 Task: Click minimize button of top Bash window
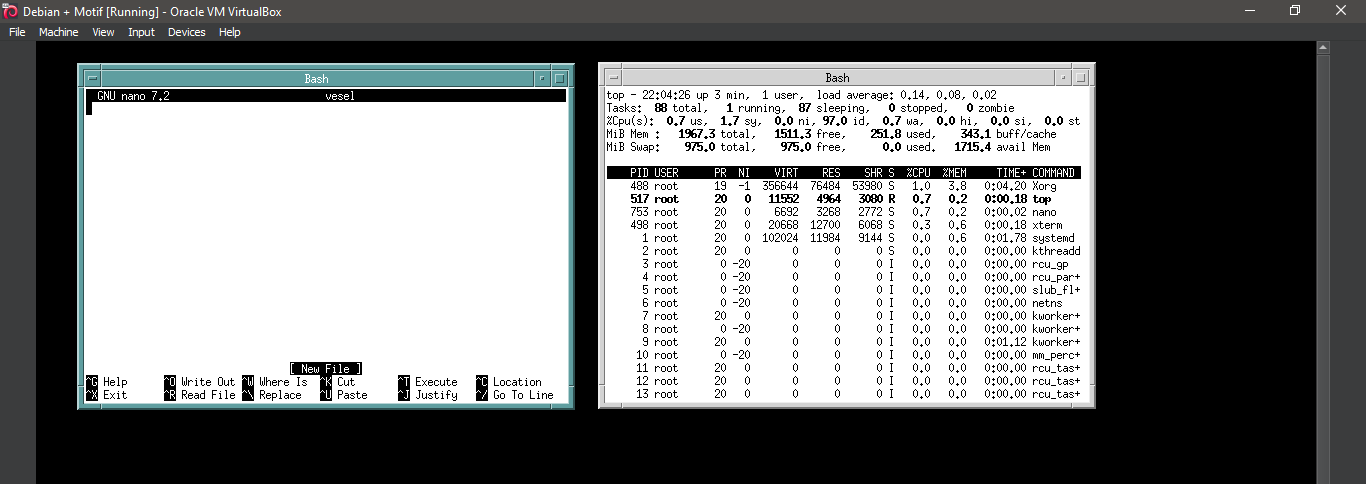1064,77
